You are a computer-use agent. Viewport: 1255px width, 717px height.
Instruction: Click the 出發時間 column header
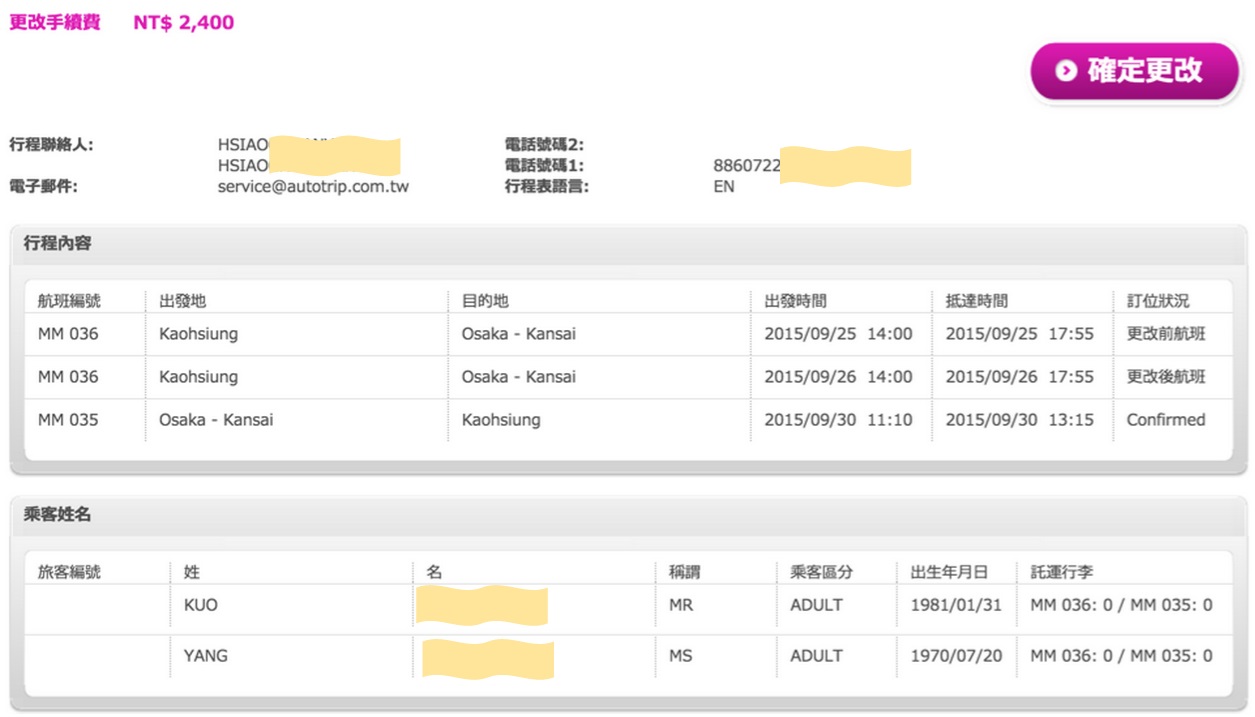tap(795, 300)
